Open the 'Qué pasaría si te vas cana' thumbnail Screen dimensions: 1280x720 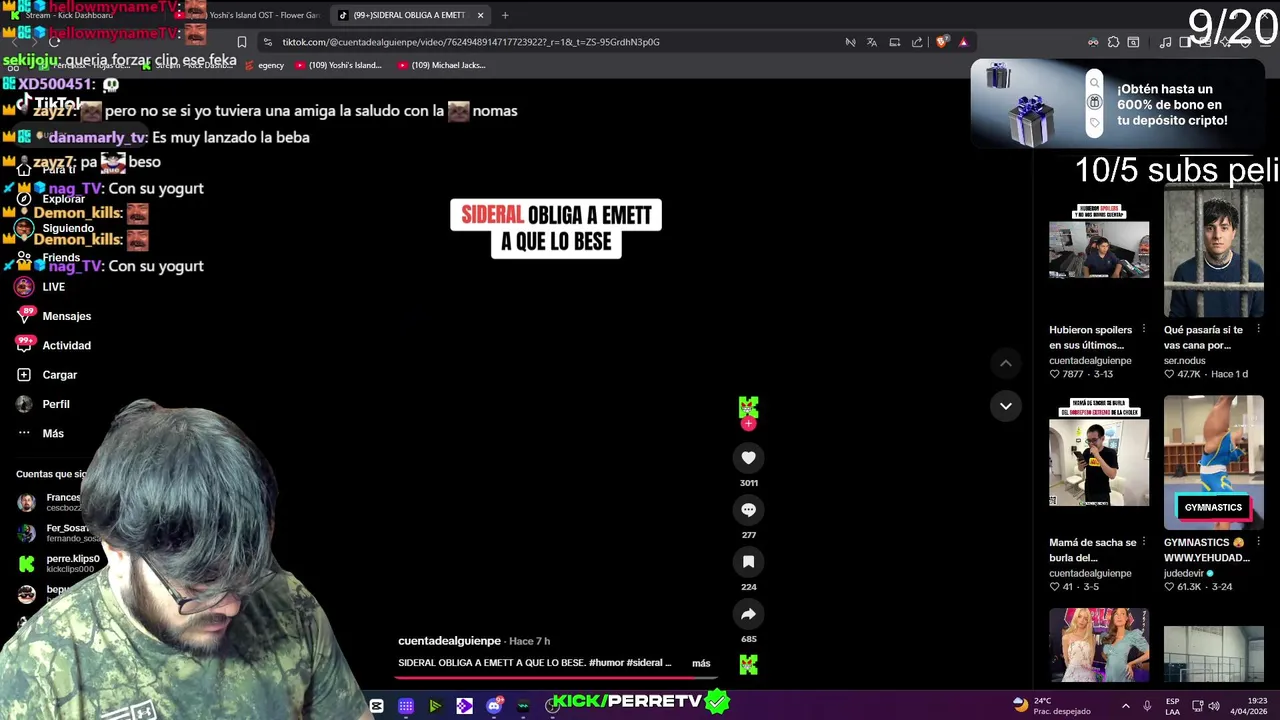[x=1213, y=249]
